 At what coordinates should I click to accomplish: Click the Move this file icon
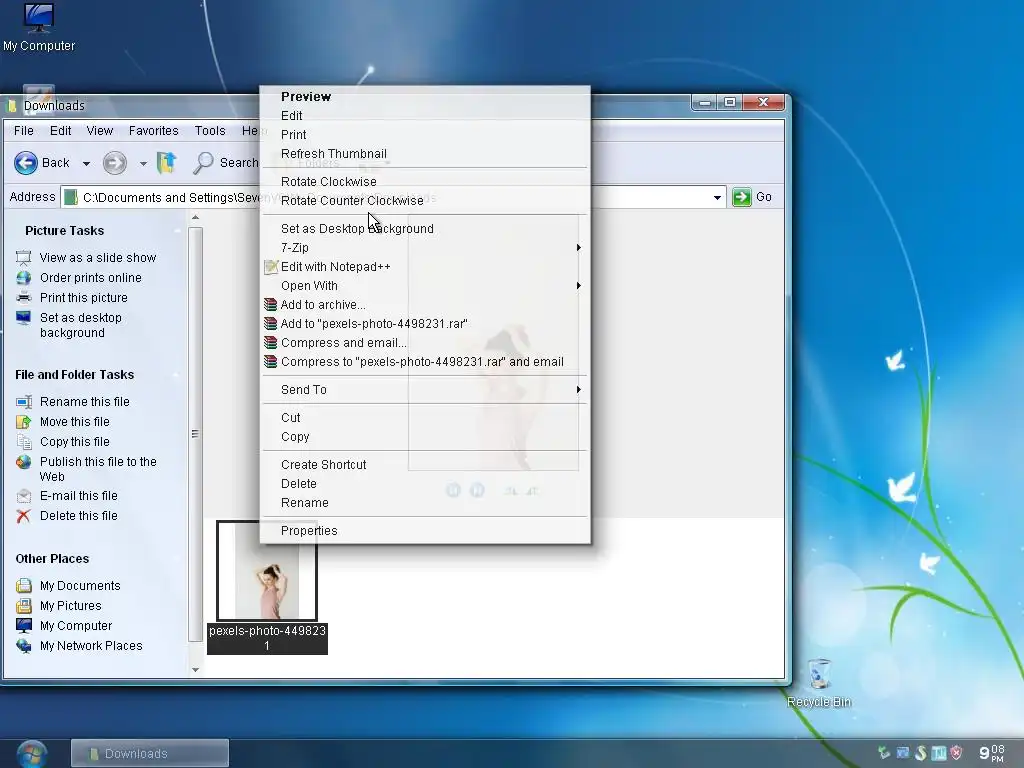coord(24,422)
